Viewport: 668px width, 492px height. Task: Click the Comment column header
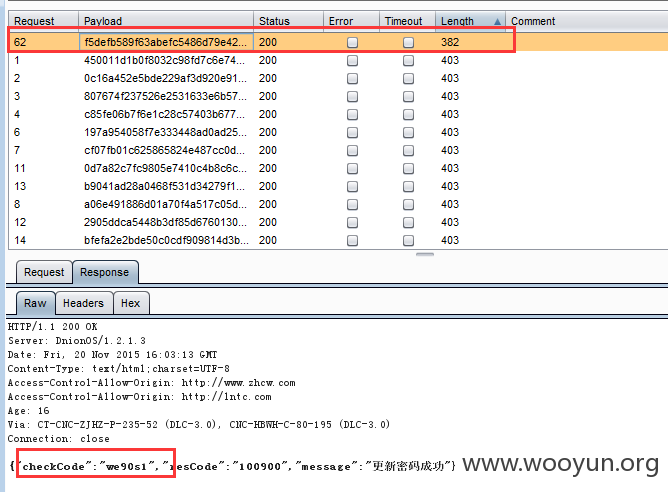point(587,21)
